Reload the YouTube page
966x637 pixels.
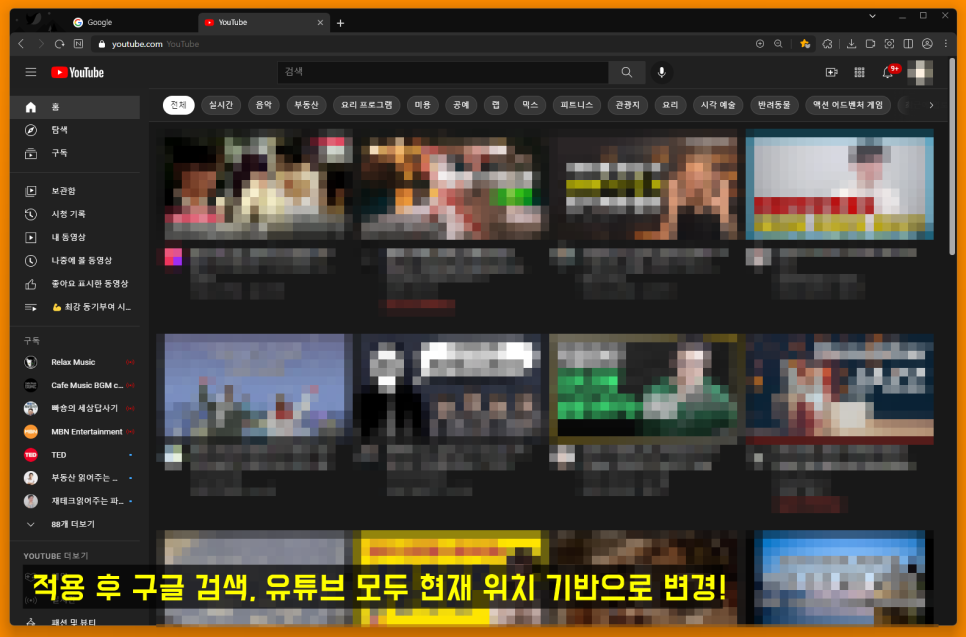coord(60,44)
